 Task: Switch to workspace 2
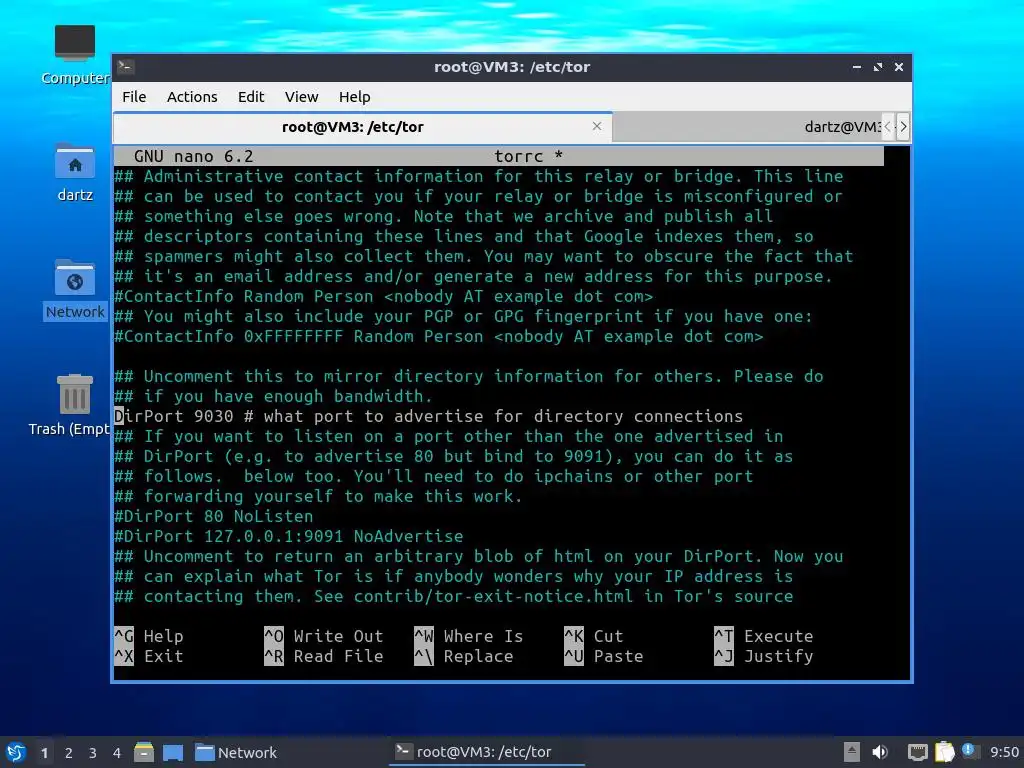pyautogui.click(x=69, y=753)
